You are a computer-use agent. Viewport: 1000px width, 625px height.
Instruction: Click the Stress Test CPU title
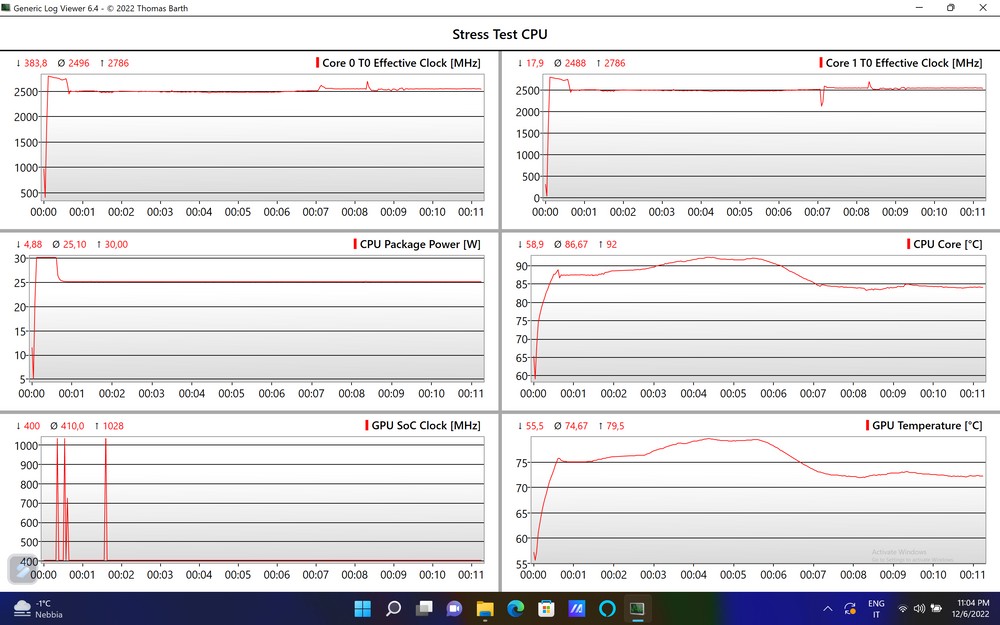[x=499, y=34]
